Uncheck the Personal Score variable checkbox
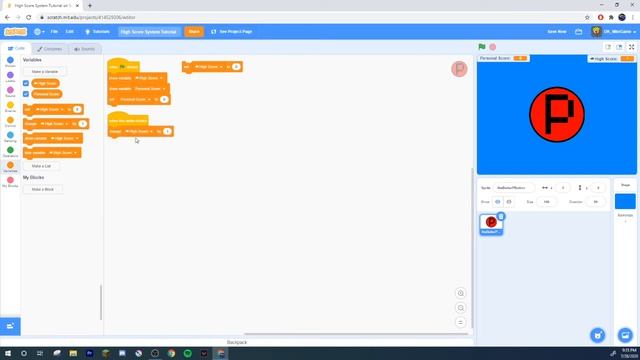The width and height of the screenshot is (640, 360). pyautogui.click(x=26, y=94)
